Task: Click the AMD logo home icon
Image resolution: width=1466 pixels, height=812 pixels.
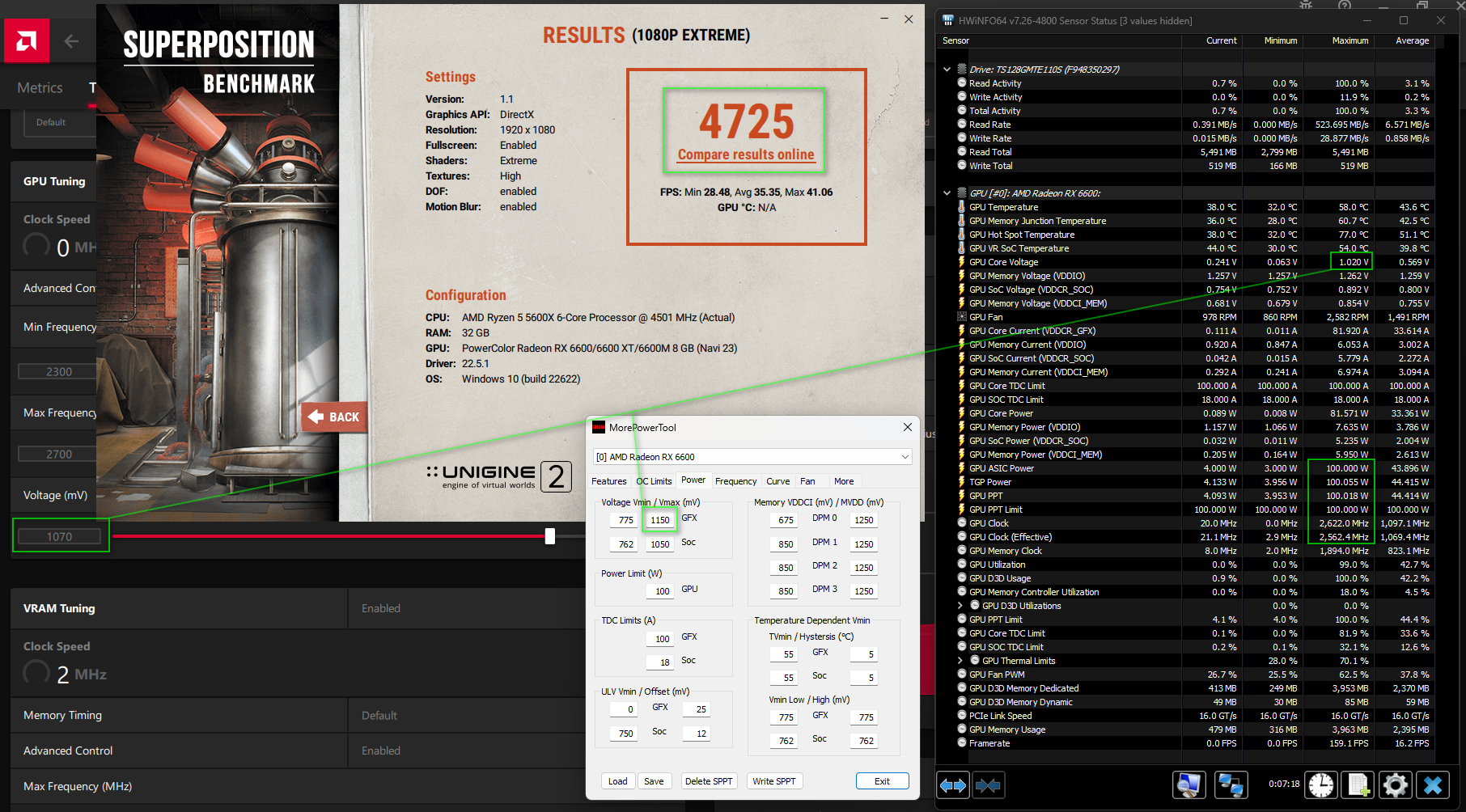Action: coord(27,40)
